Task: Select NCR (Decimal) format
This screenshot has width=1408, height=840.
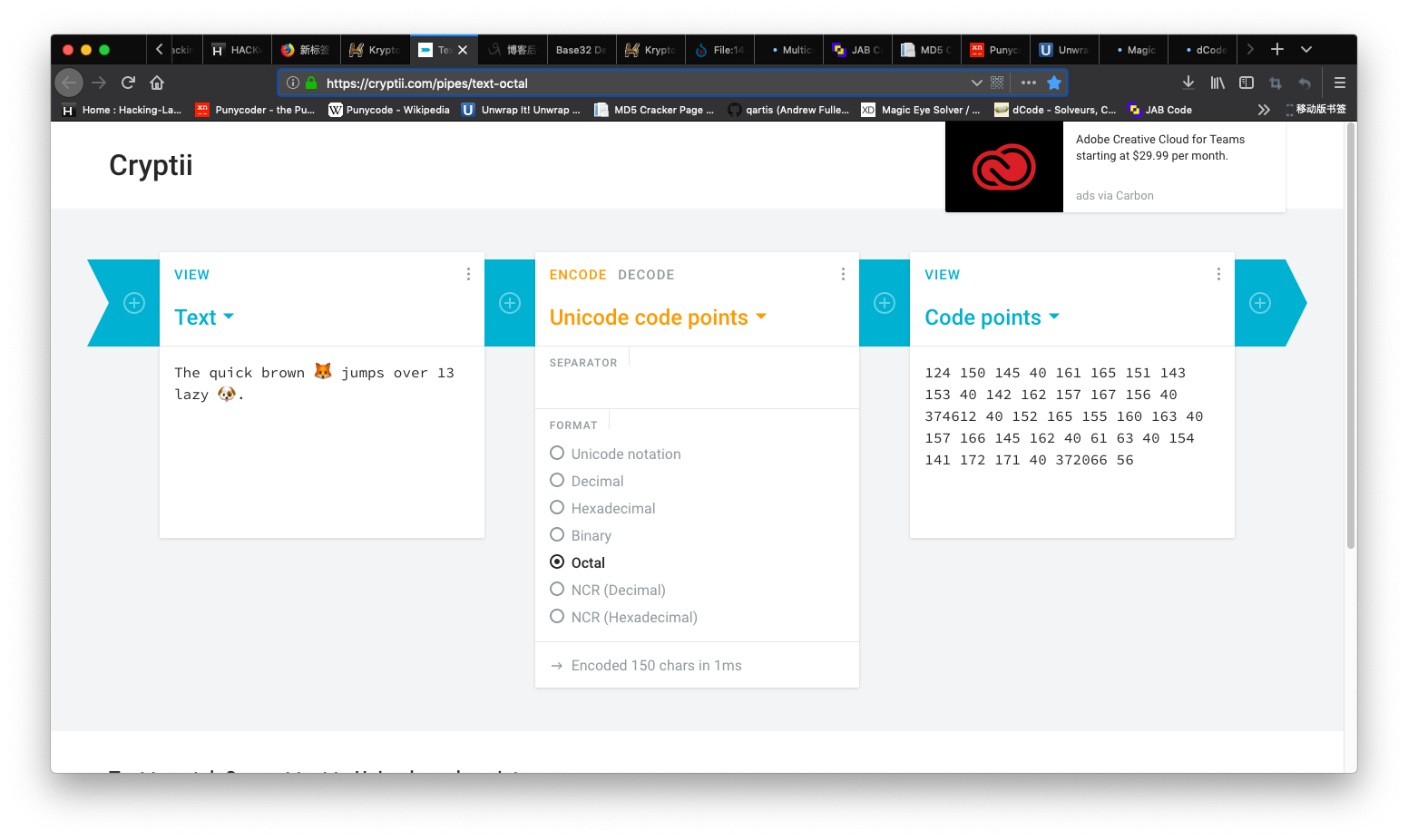Action: tap(608, 590)
